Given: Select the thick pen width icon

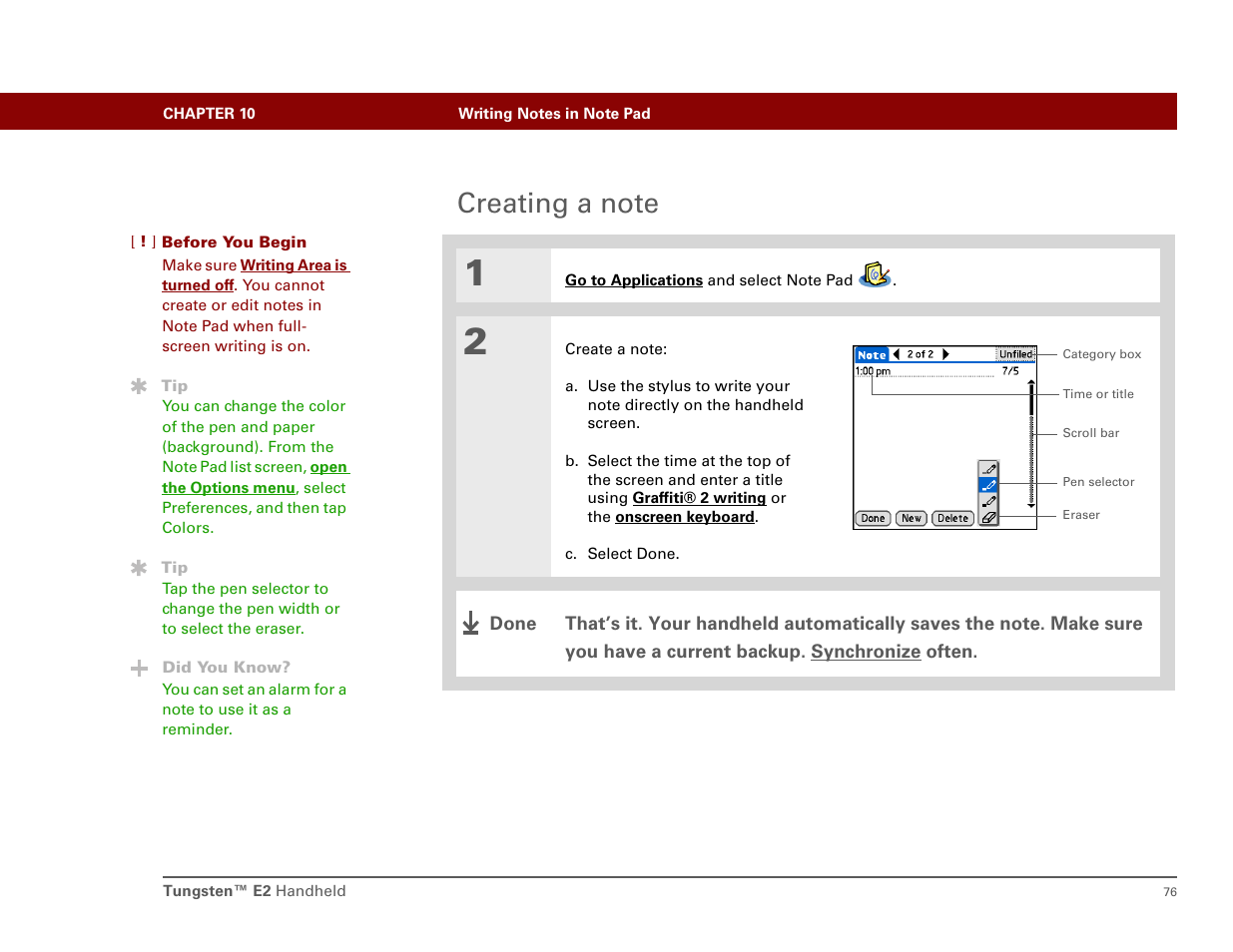Looking at the screenshot, I should click(x=988, y=501).
